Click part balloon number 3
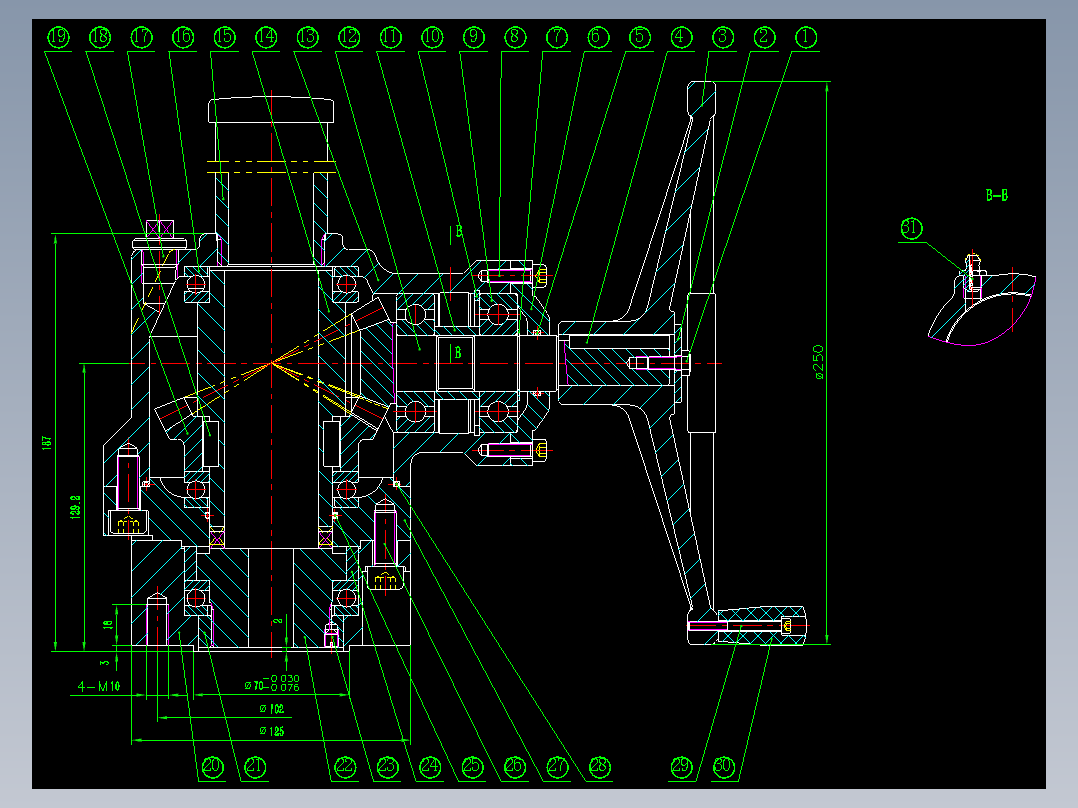This screenshot has height=808, width=1078. point(723,37)
